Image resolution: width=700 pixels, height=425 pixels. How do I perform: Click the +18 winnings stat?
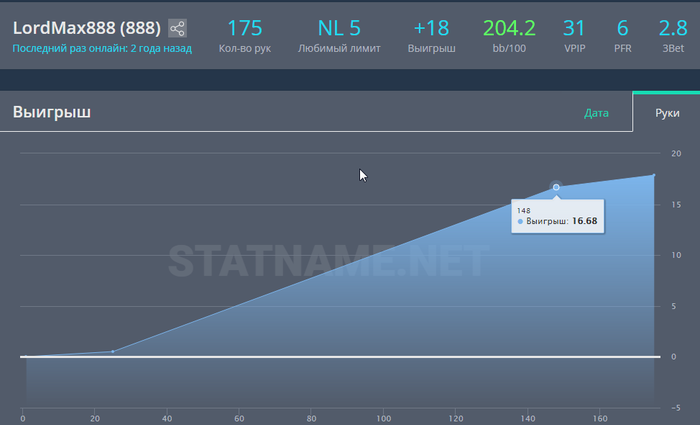[431, 28]
